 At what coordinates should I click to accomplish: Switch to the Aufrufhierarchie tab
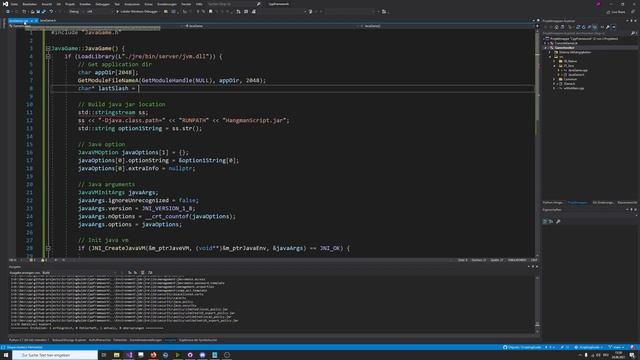pyautogui.click(x=100, y=340)
